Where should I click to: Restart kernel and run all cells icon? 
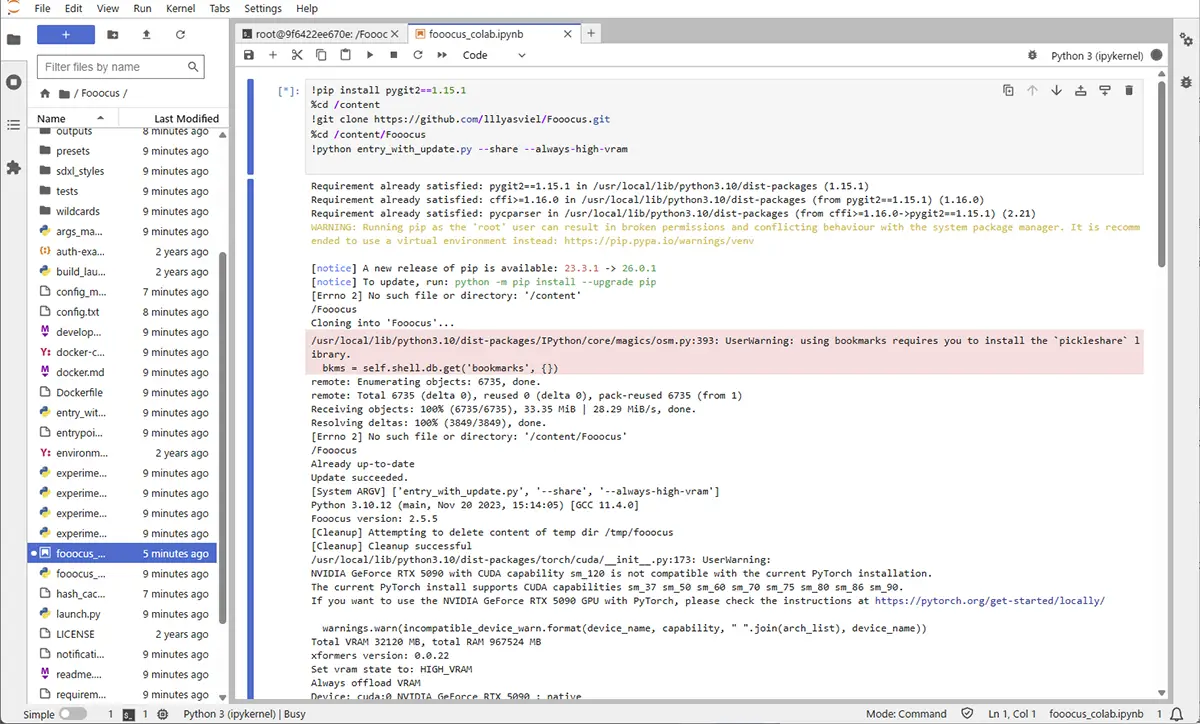coord(442,55)
